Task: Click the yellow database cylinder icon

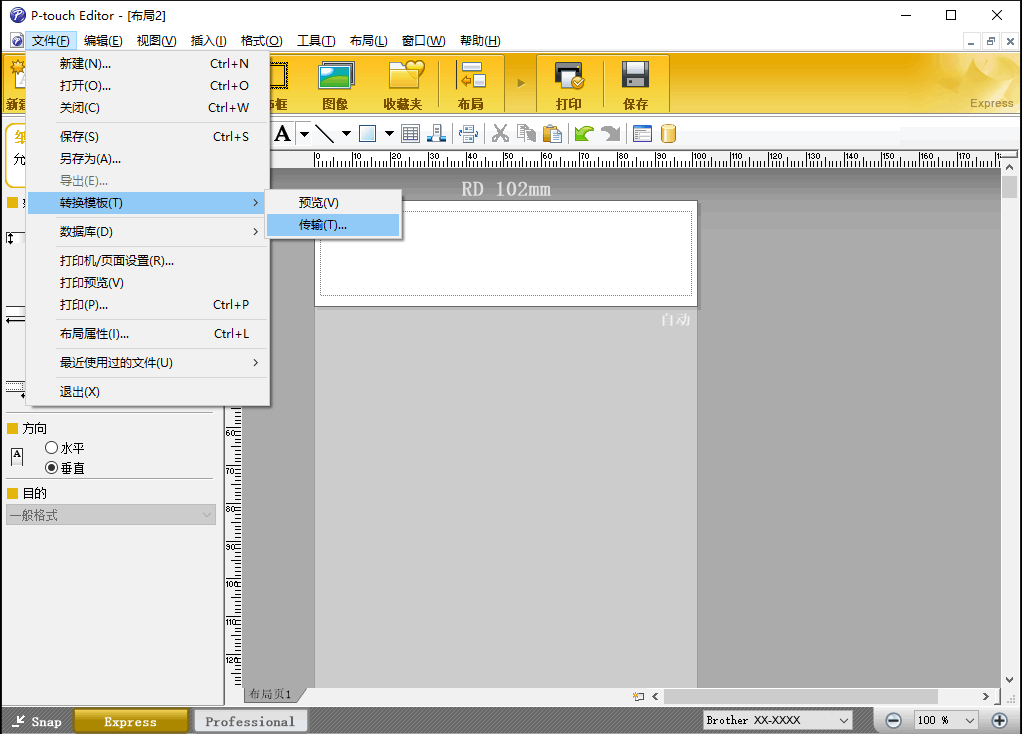Action: coord(668,134)
